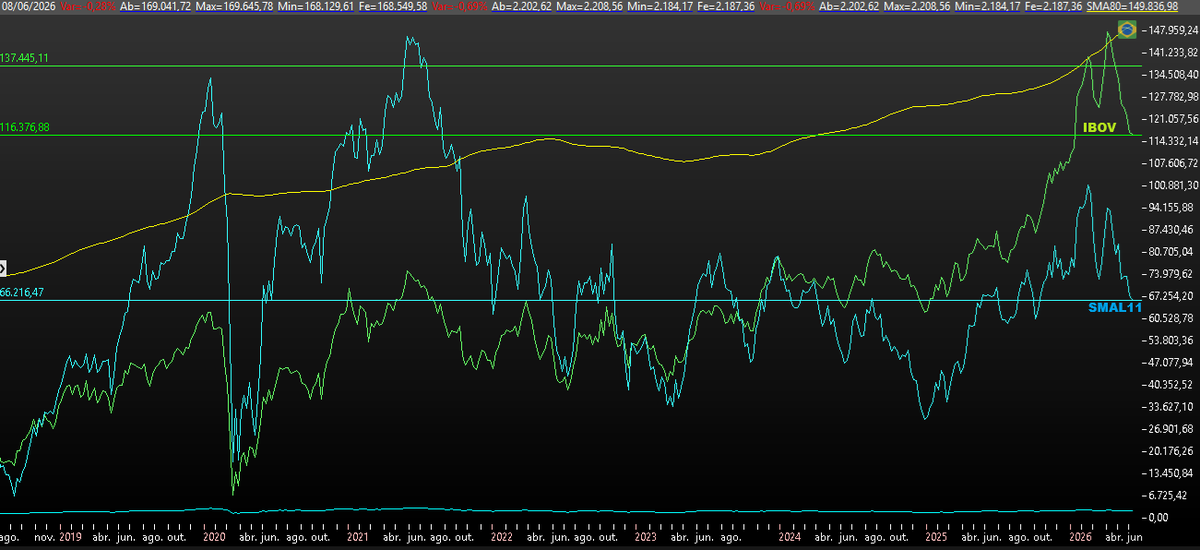The height and width of the screenshot is (550, 1200).
Task: Click the 47.077,94 price axis label
Action: pyautogui.click(x=1171, y=362)
